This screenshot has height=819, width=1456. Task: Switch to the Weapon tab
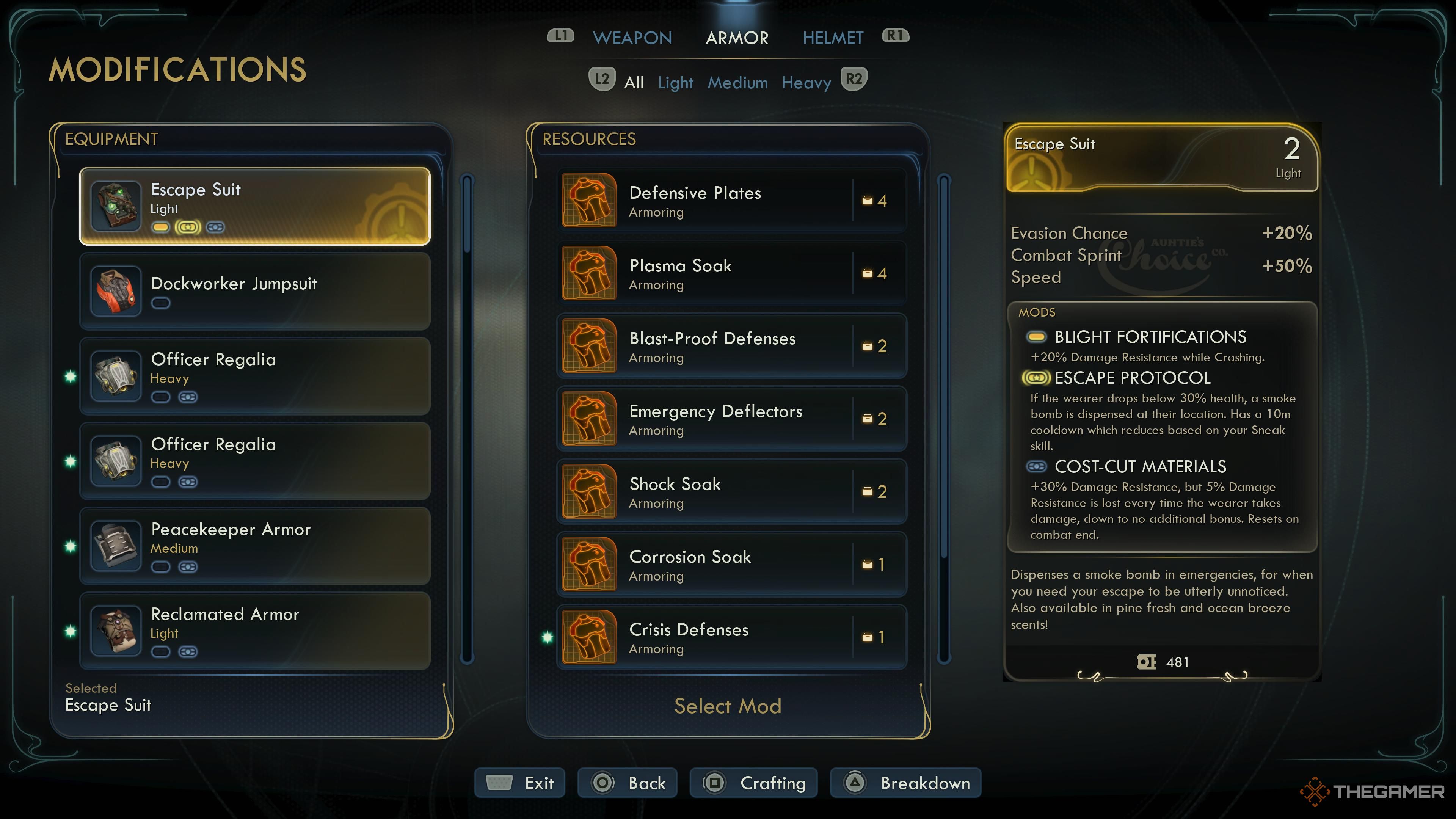pyautogui.click(x=632, y=38)
